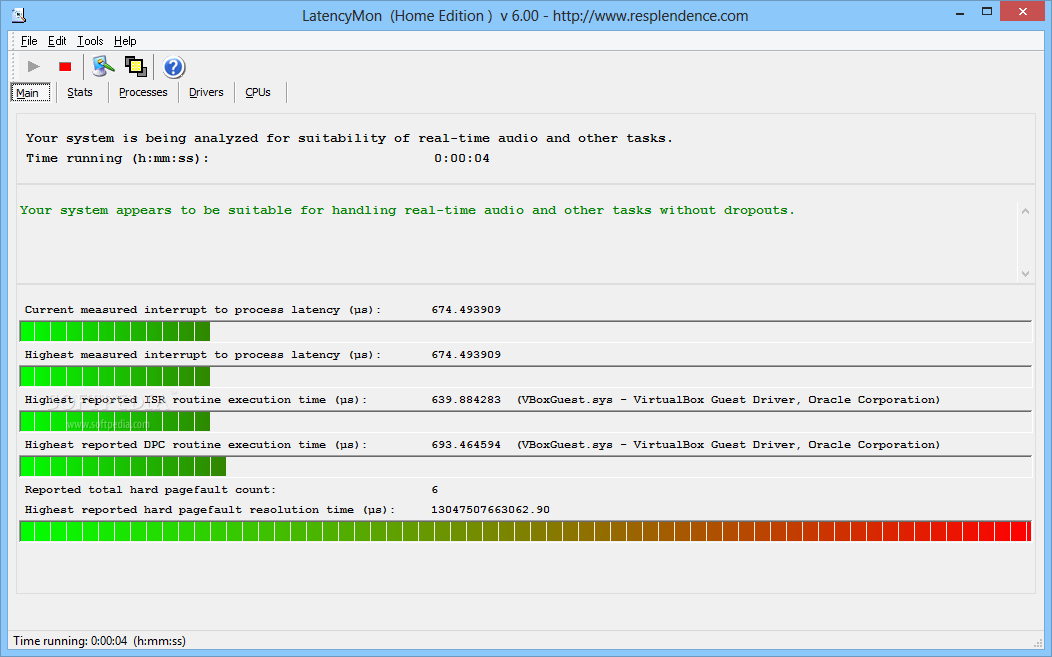Viewport: 1052px width, 657px height.
Task: Expand the Tools menu
Action: [90, 41]
